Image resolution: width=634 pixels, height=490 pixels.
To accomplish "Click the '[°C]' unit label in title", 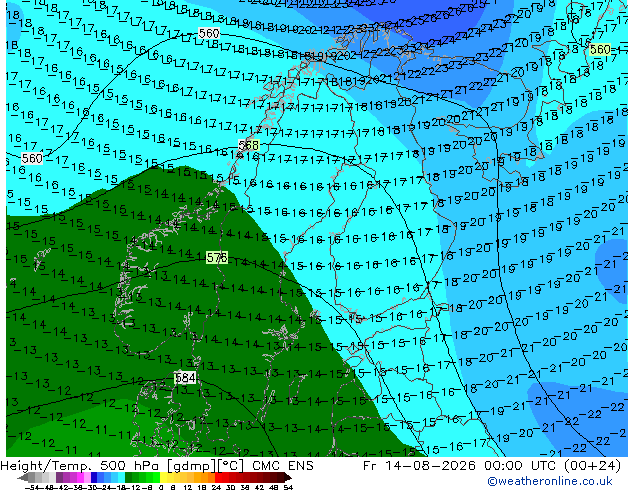I will click(x=231, y=466).
